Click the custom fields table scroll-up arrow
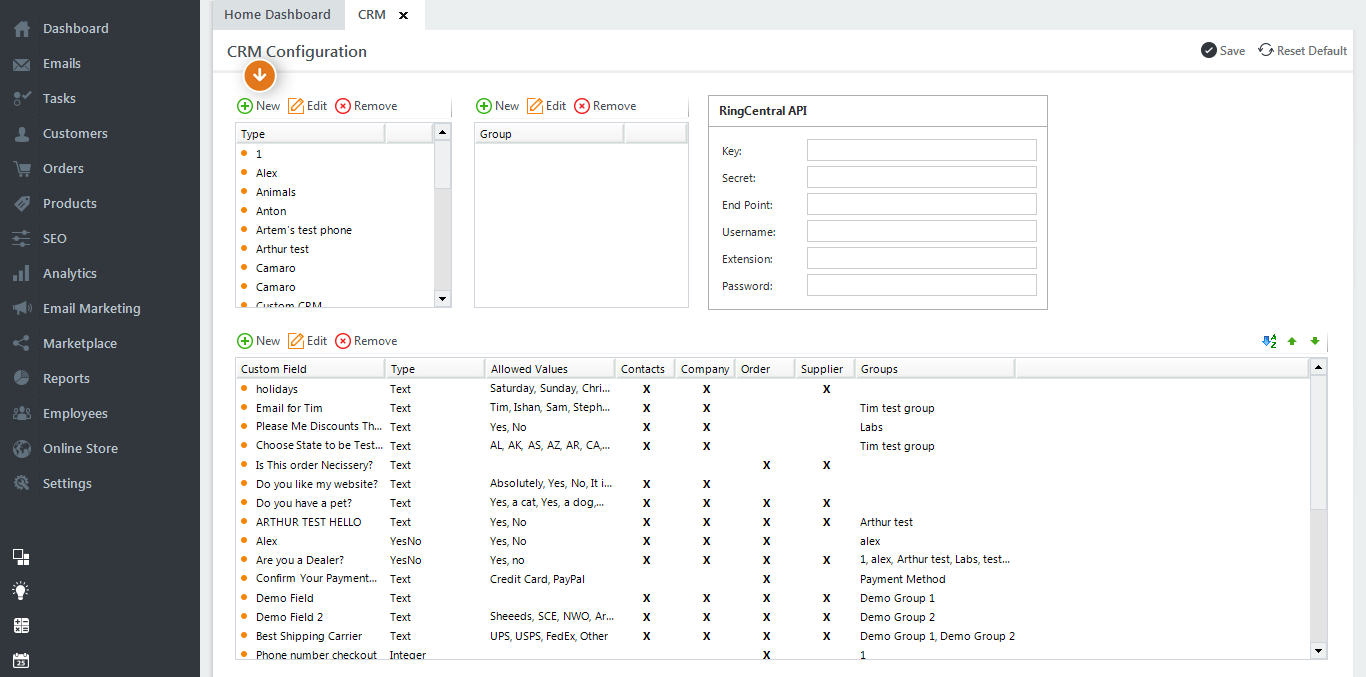Screen dimensions: 1366x677 click(x=1319, y=368)
